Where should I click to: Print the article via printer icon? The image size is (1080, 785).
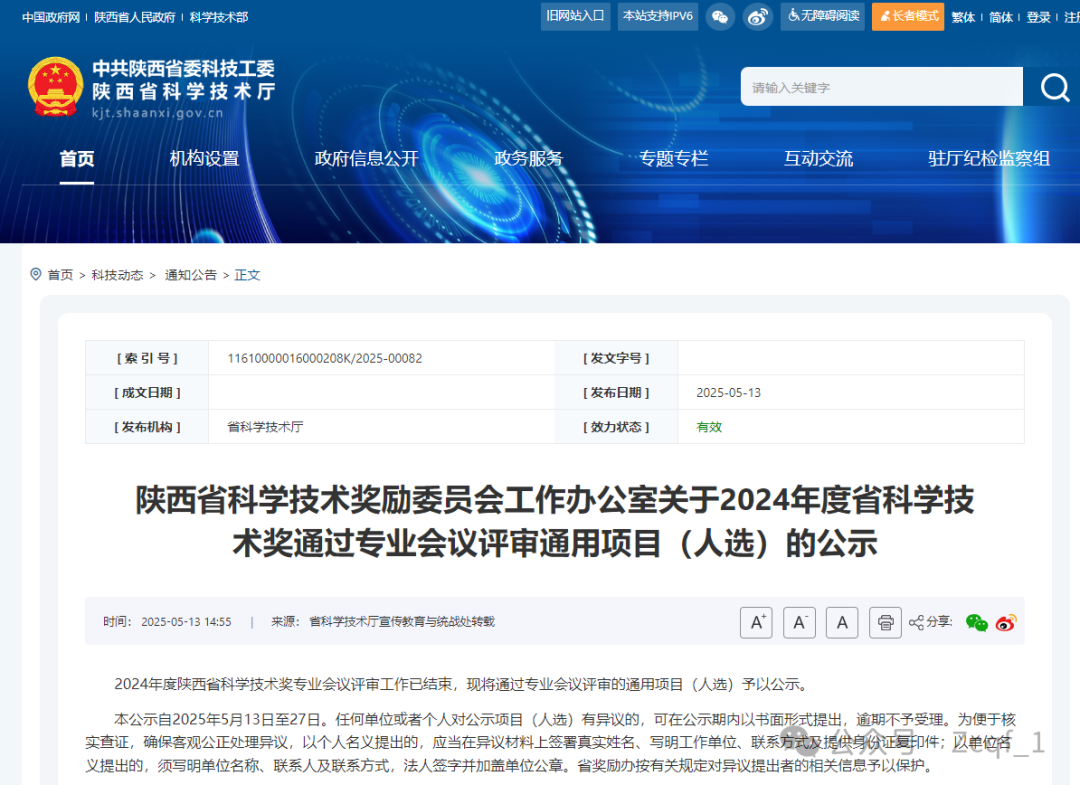click(885, 622)
